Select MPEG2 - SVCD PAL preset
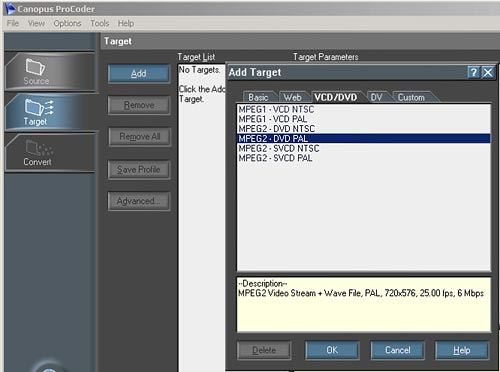The width and height of the screenshot is (500, 372). (x=363, y=158)
